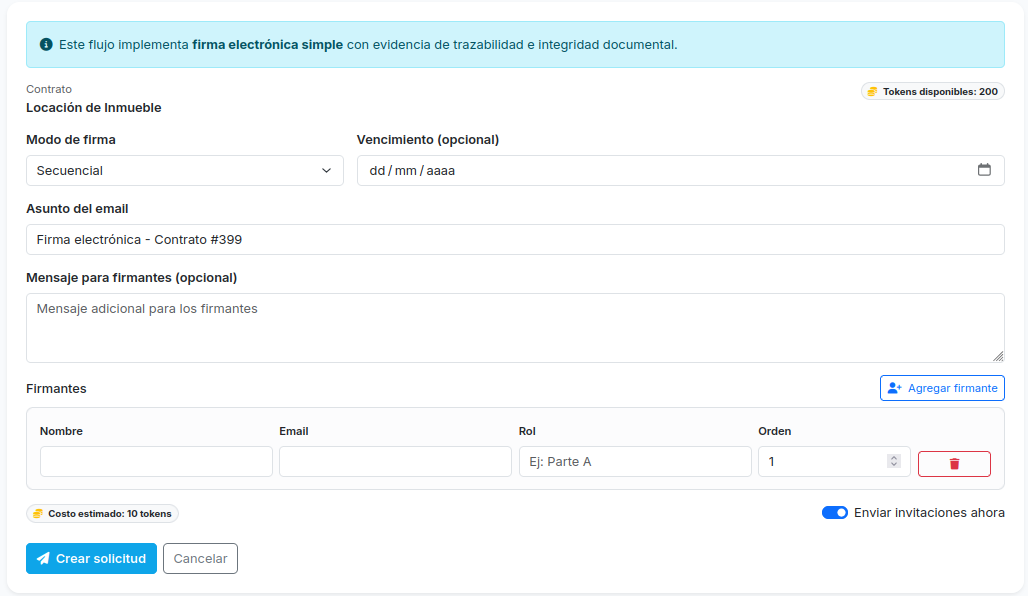The height and width of the screenshot is (596, 1028).
Task: Click the Cancelar button
Action: click(x=200, y=559)
